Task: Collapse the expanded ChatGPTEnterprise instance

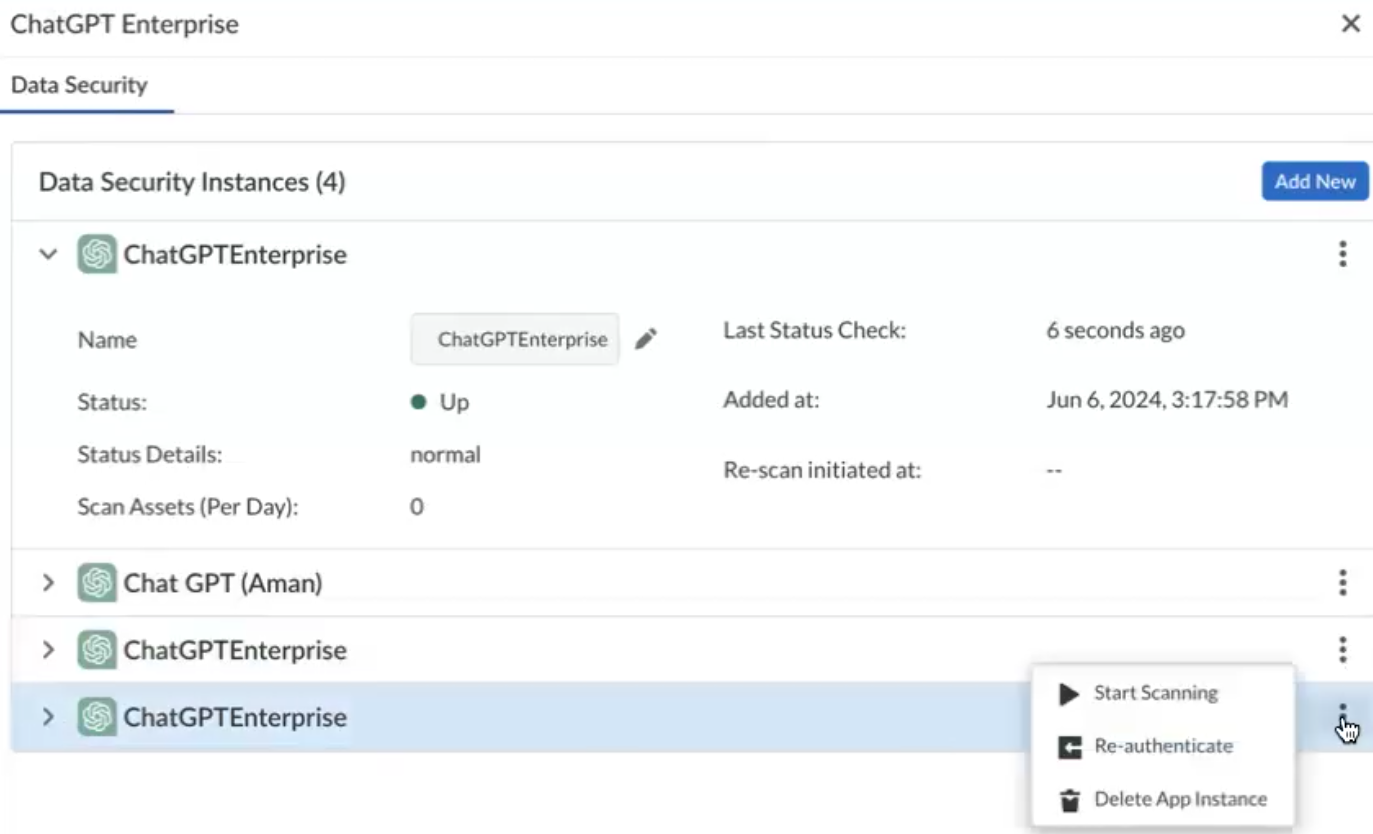Action: 47,254
